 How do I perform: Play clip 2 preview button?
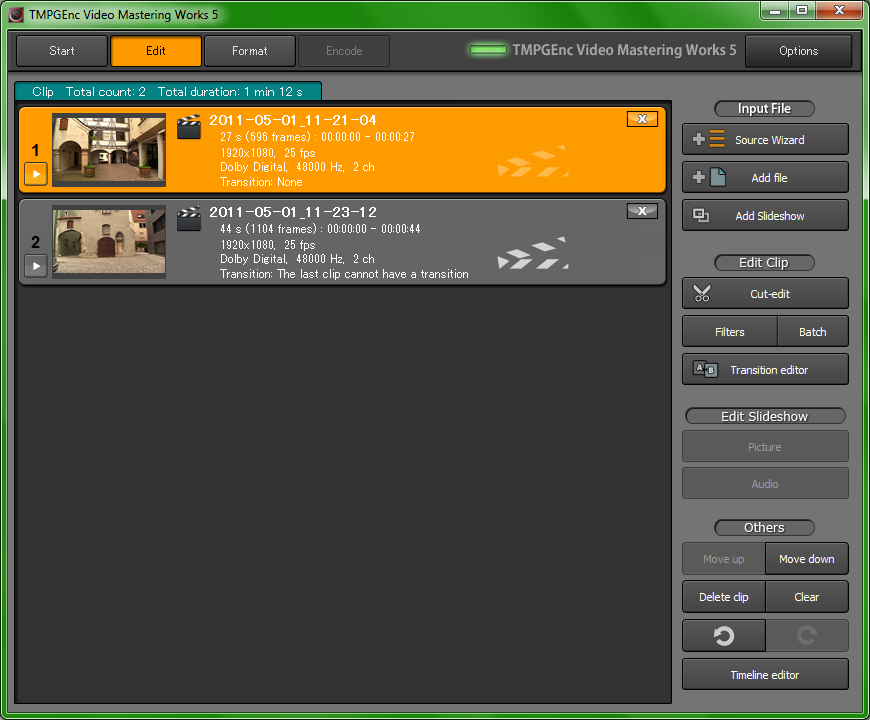(36, 266)
